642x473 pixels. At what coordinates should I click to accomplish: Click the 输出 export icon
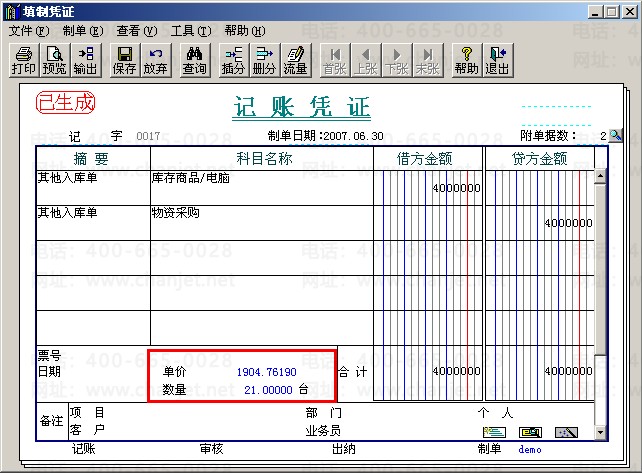pyautogui.click(x=86, y=60)
